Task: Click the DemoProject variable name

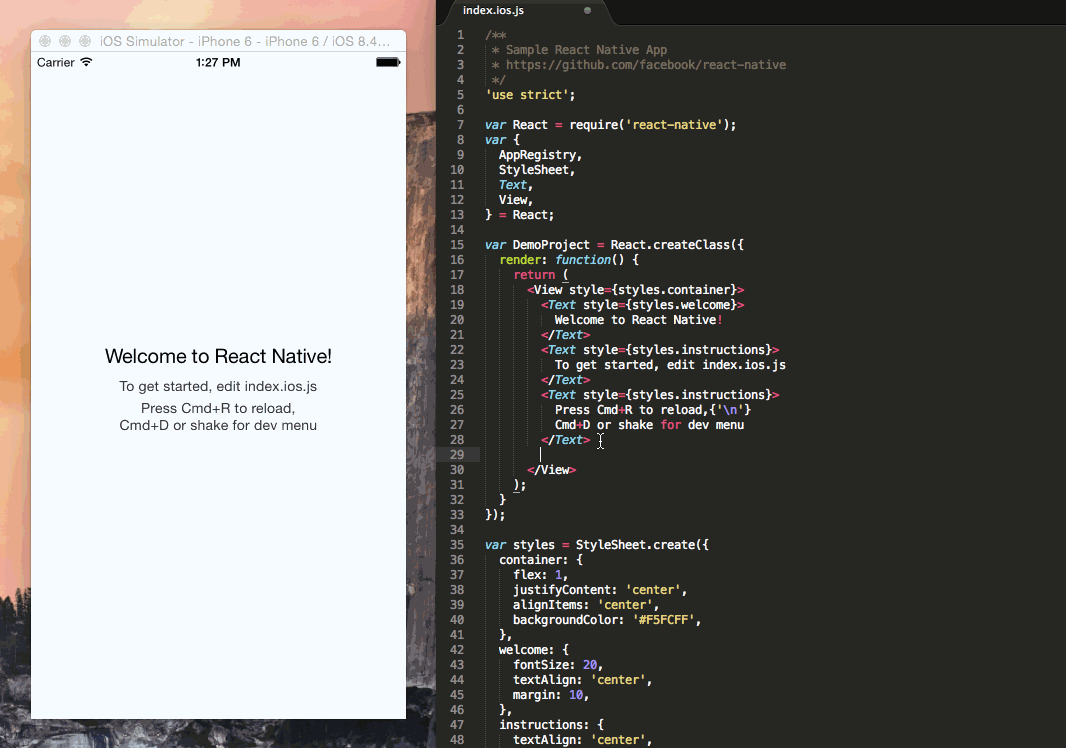Action: (x=551, y=245)
